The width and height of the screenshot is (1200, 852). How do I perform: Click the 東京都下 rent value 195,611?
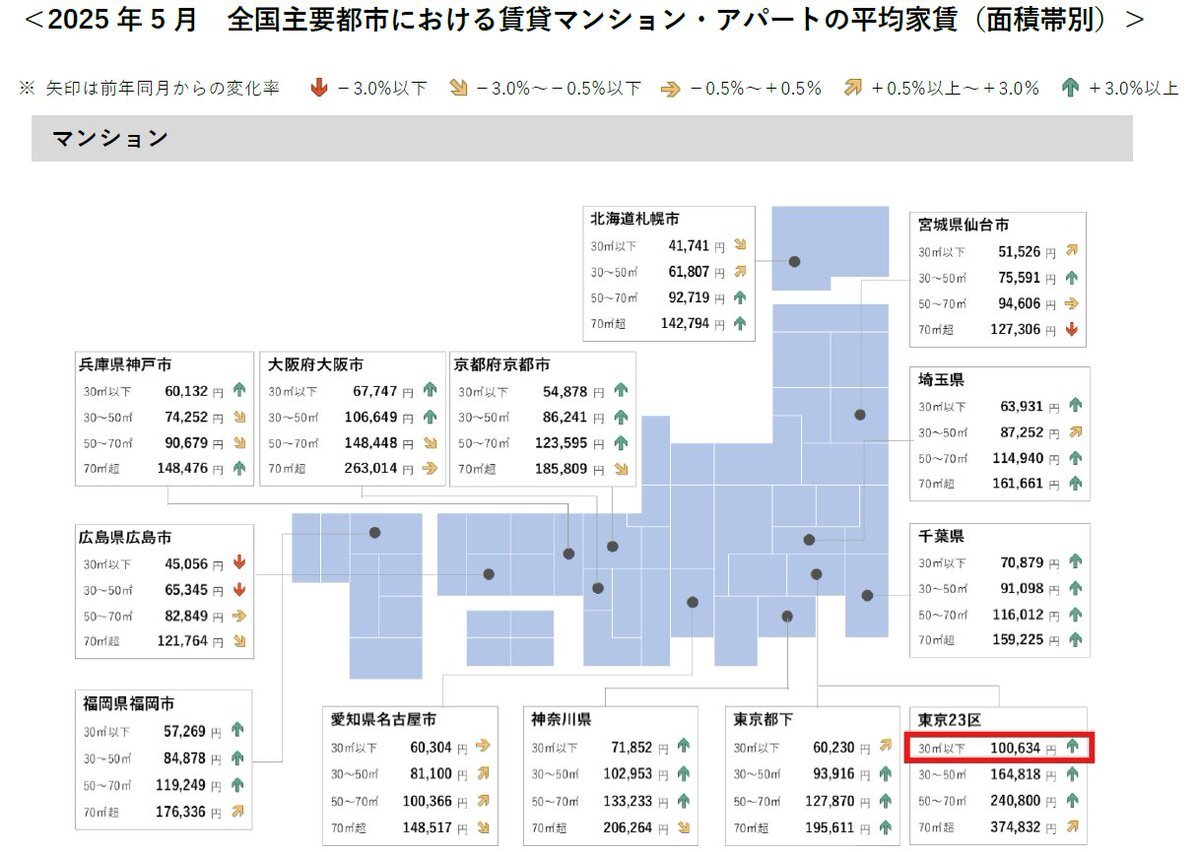828,826
